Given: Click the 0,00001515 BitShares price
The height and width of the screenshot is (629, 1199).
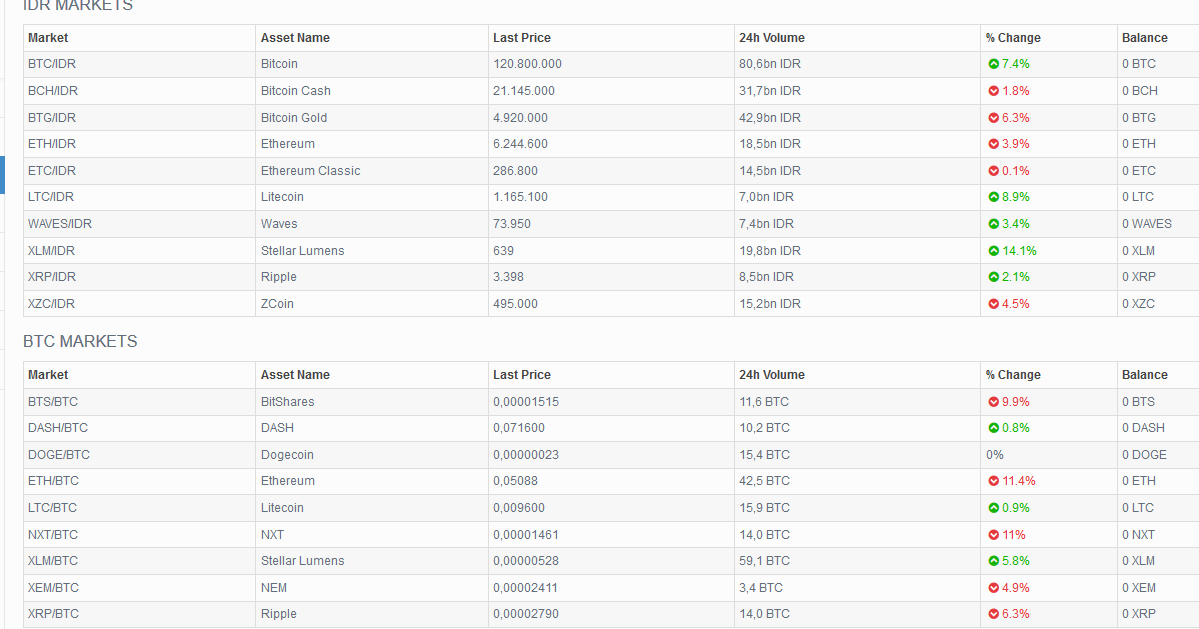Looking at the screenshot, I should click(526, 402).
